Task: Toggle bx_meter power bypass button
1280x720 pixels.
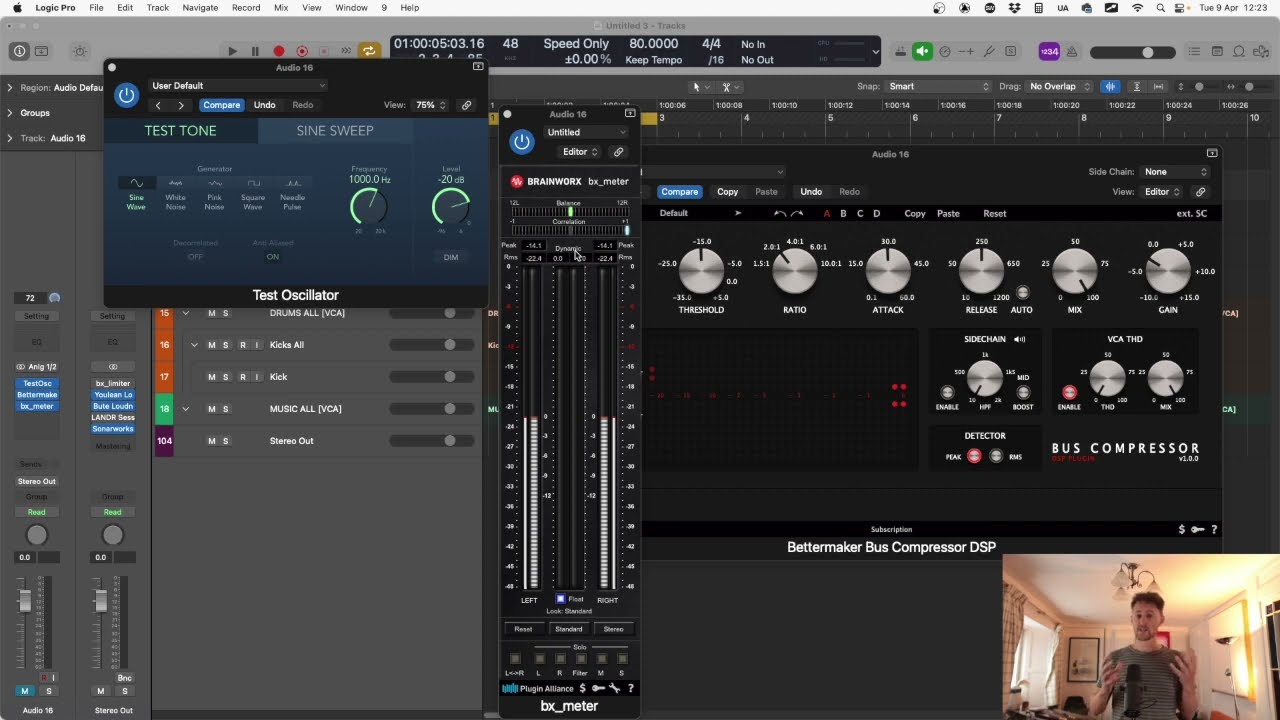Action: coord(522,142)
